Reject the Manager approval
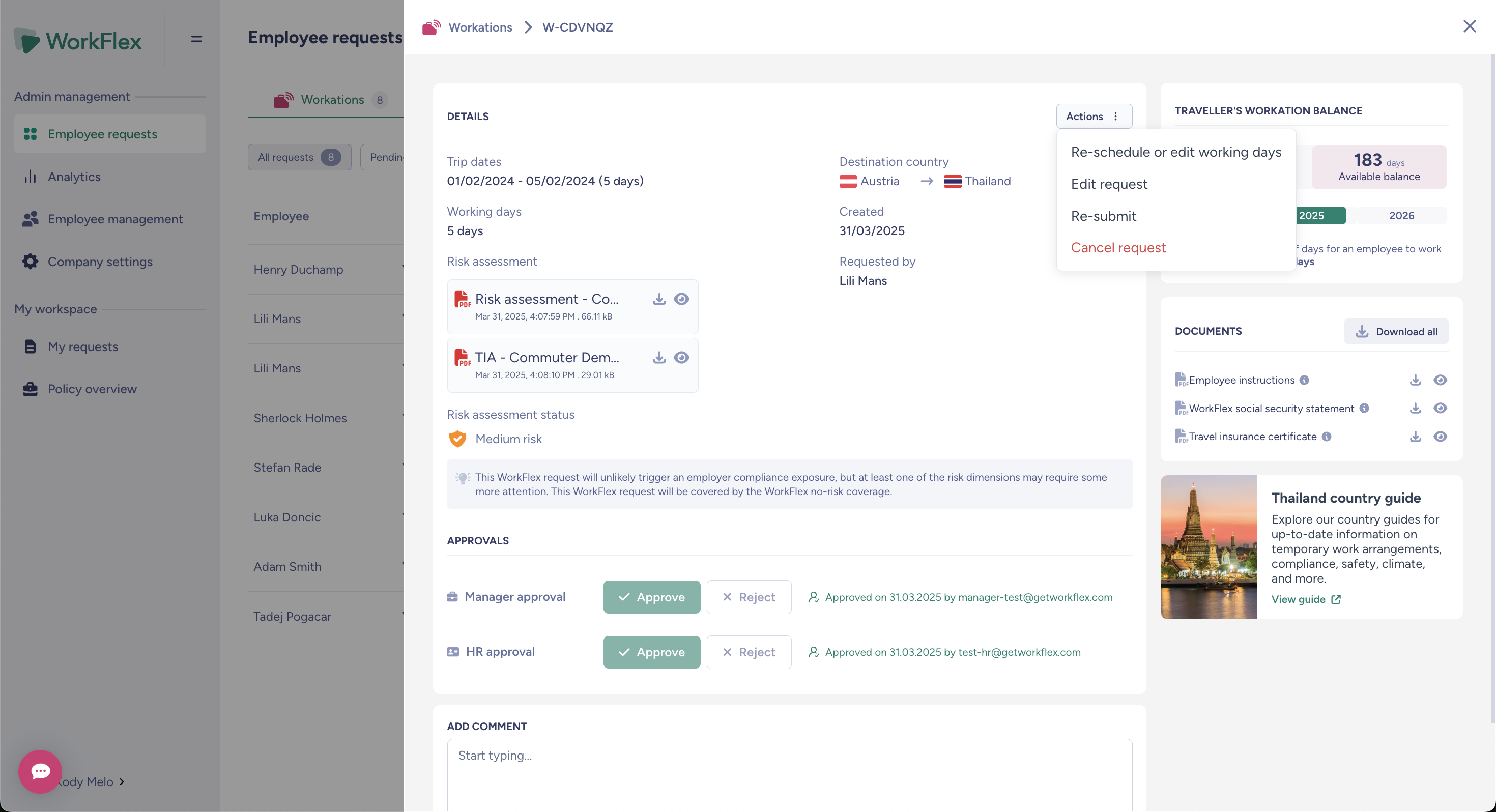Screen dimensions: 1496x812 tap(748, 597)
